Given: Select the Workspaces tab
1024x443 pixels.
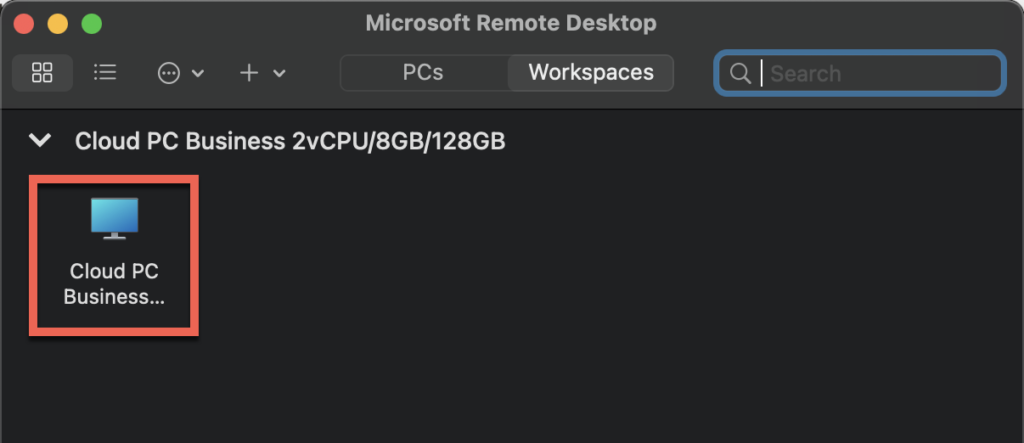Looking at the screenshot, I should pos(591,73).
